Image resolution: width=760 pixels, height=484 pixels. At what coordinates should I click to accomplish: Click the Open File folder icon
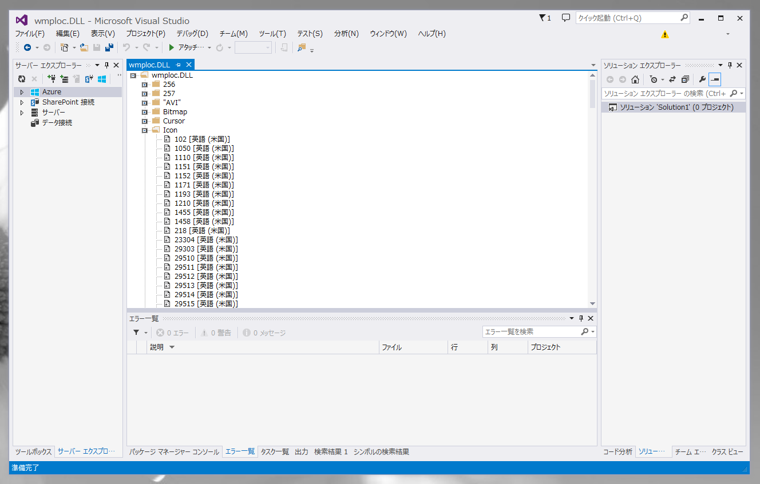tap(84, 47)
